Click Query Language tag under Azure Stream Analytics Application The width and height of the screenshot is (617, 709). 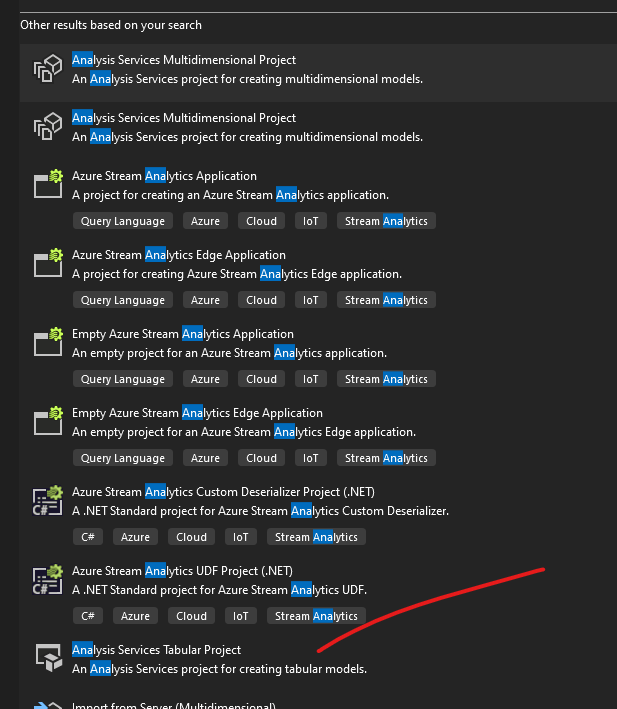123,221
